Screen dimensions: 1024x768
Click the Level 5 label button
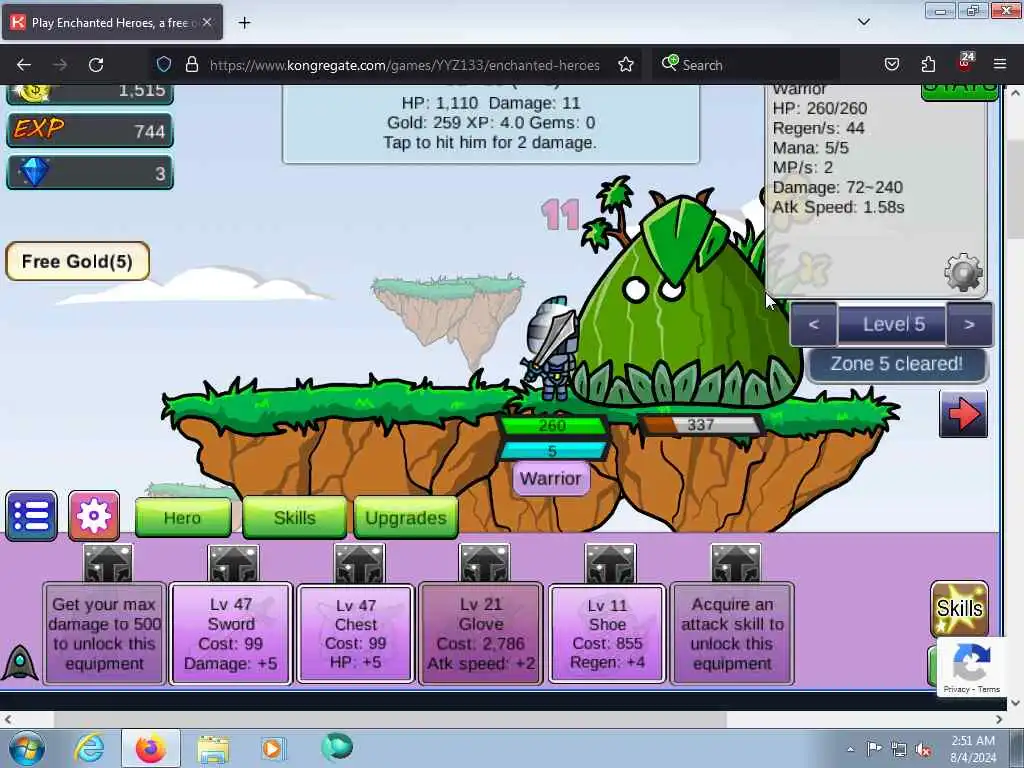892,324
